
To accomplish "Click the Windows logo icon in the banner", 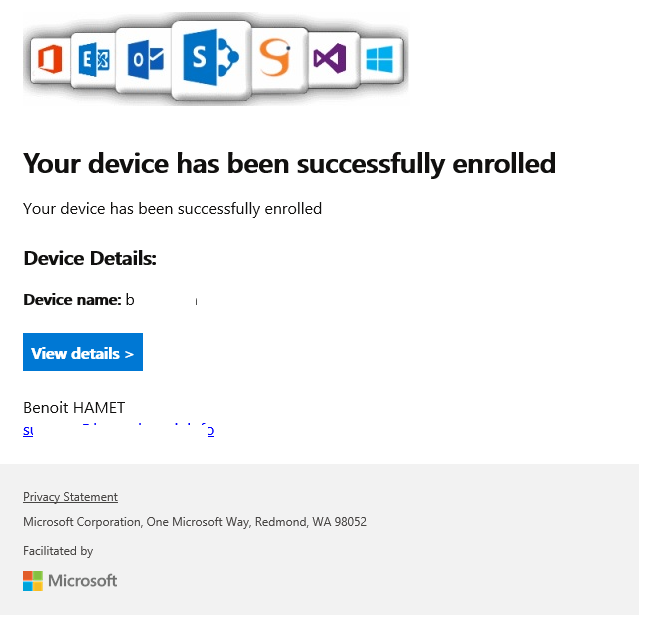I will click(x=380, y=60).
